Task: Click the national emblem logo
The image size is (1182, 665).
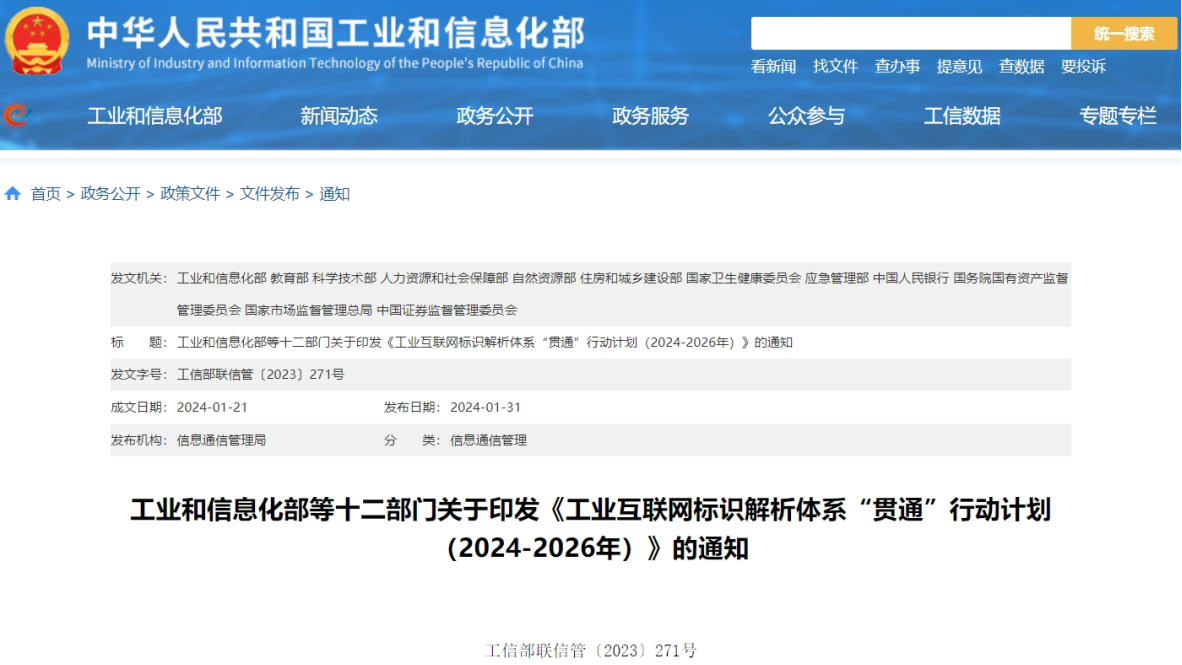Action: (x=36, y=41)
